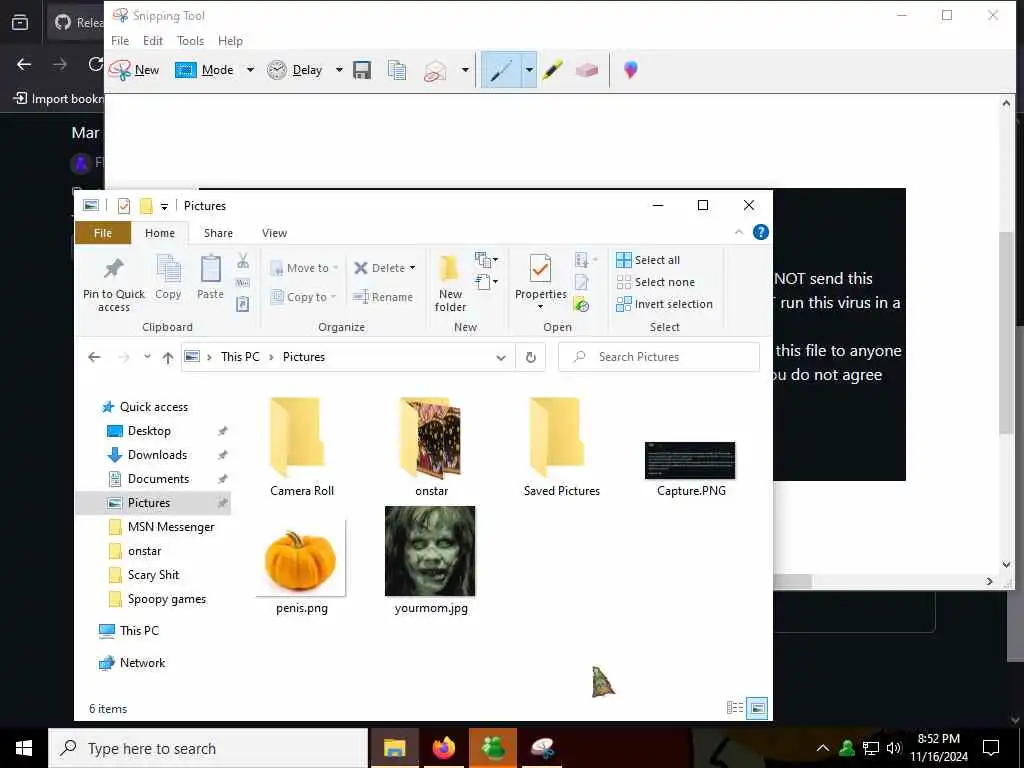
Task: Collapse the Explorer ribbon chevron
Action: (x=739, y=232)
